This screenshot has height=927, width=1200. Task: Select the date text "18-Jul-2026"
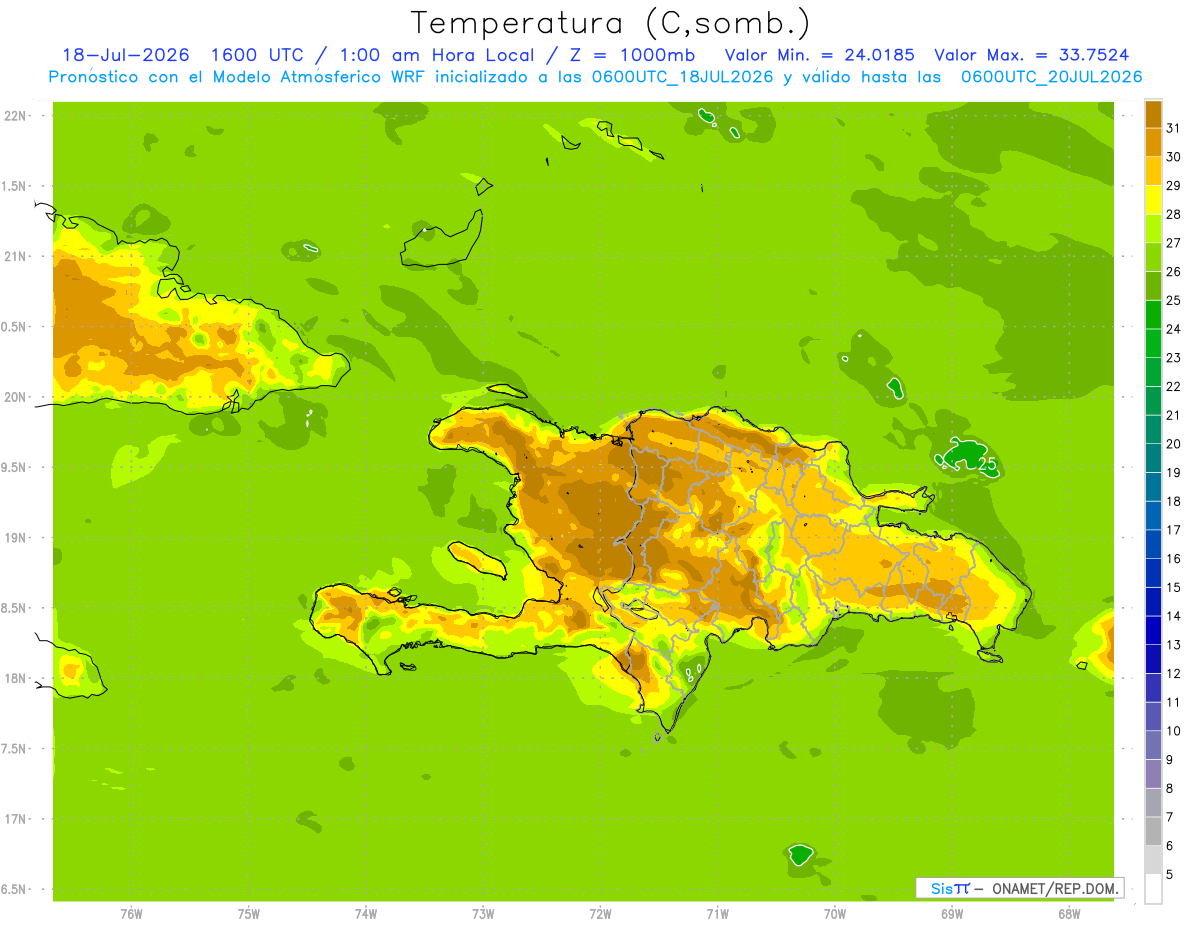tap(126, 55)
